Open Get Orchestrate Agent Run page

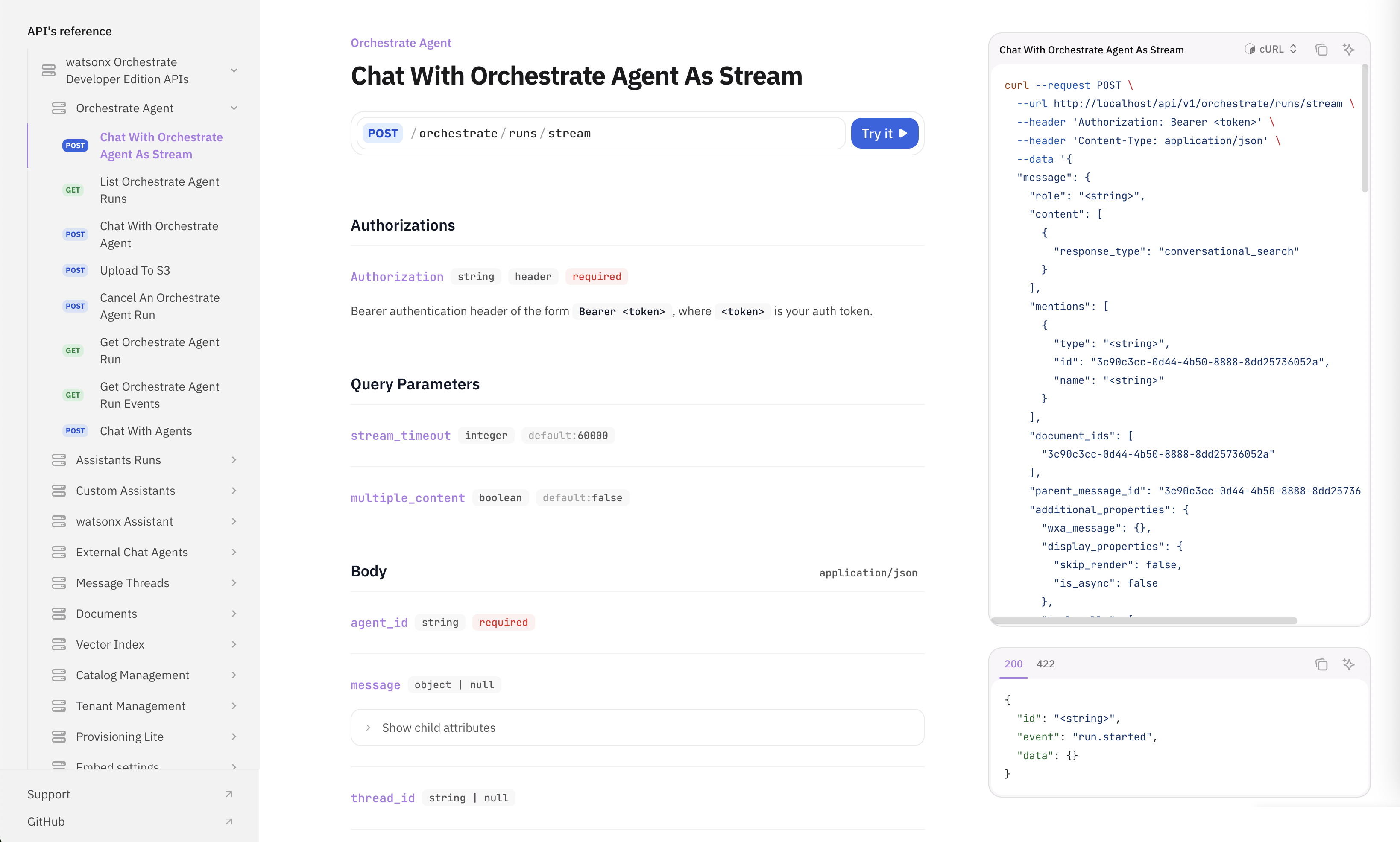159,351
